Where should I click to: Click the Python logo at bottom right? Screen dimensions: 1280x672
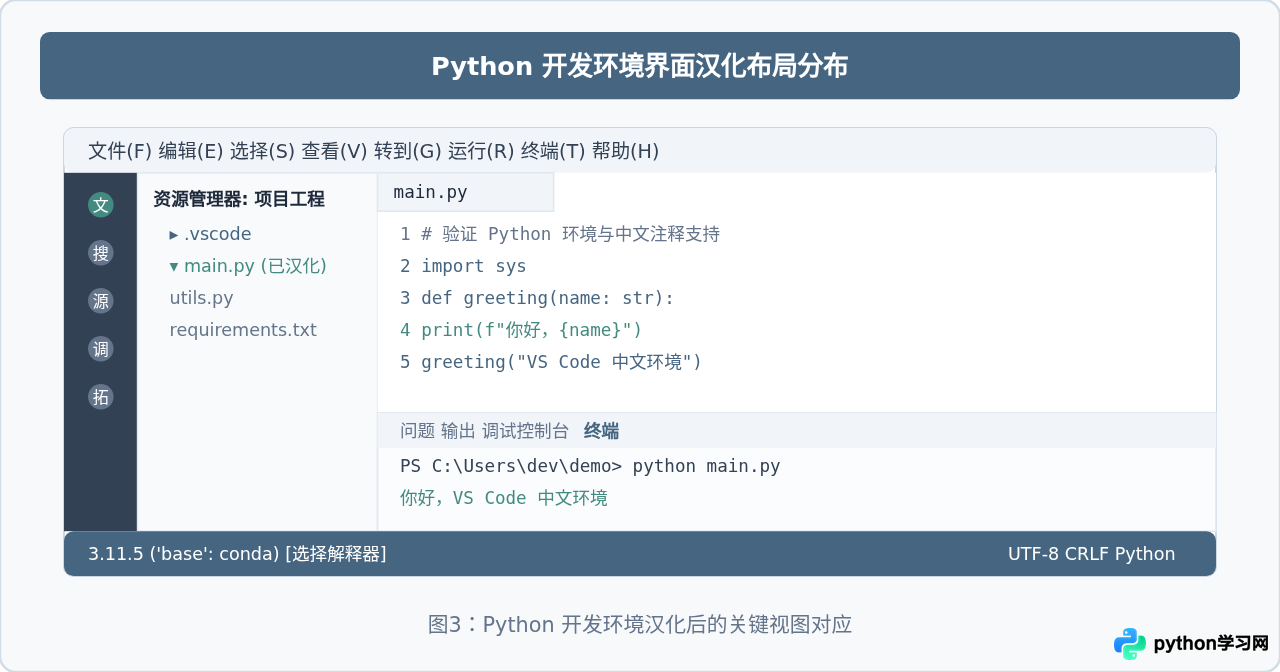click(1130, 644)
